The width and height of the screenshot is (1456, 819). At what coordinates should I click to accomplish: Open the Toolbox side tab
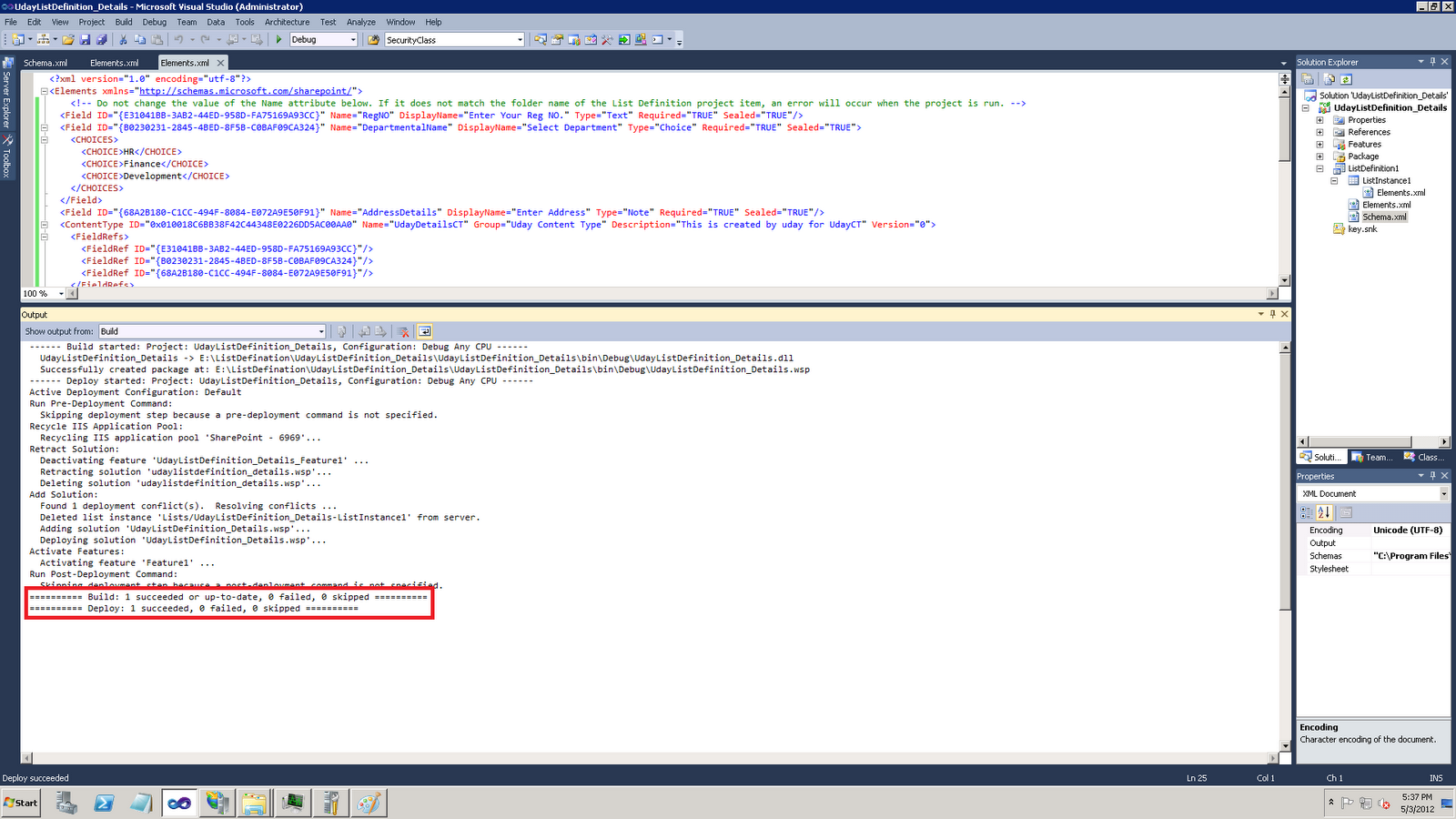click(7, 157)
